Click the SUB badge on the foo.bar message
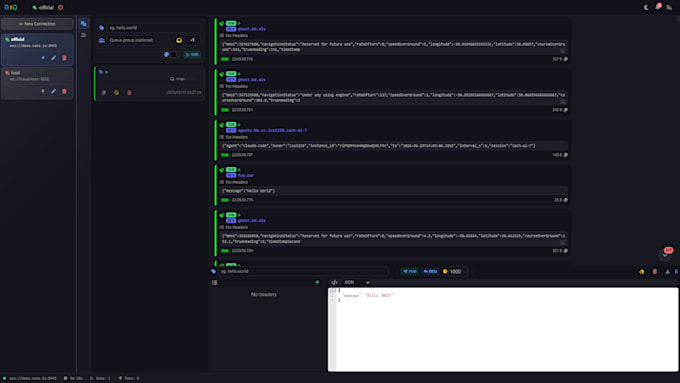Viewport: 680px width, 383px height. coord(231,170)
